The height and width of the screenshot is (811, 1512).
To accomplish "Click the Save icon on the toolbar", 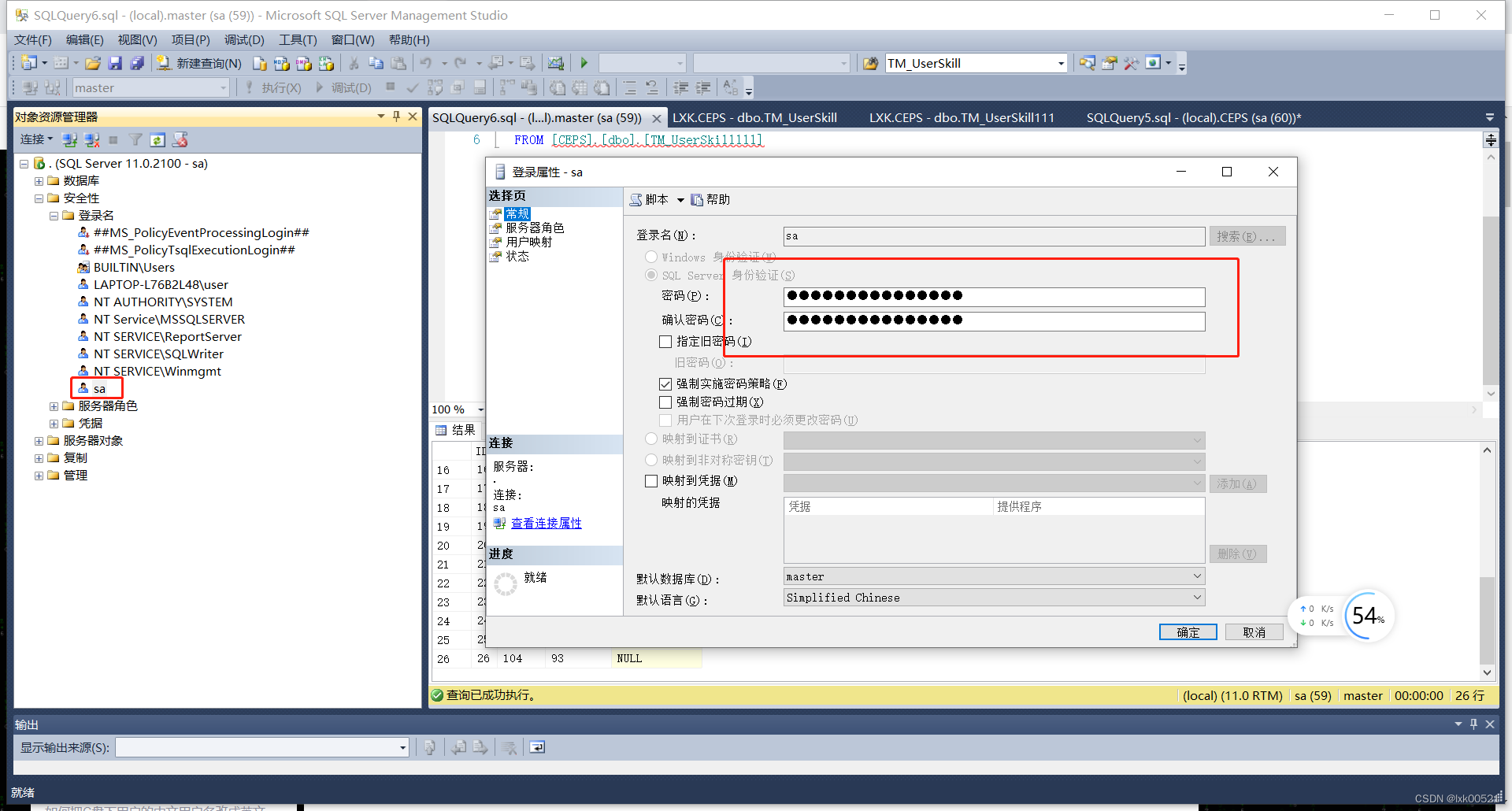I will (x=115, y=63).
